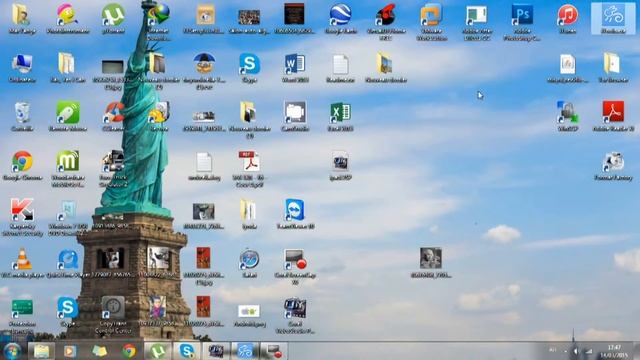Click the volume speaker icon in system tray
This screenshot has height=360, width=640.
[x=576, y=351]
